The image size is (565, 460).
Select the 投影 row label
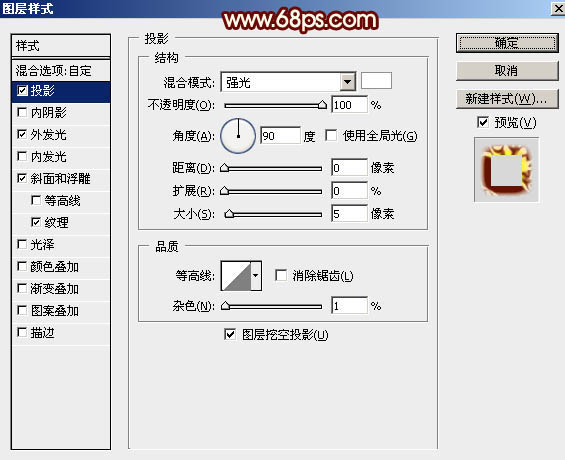[43, 90]
